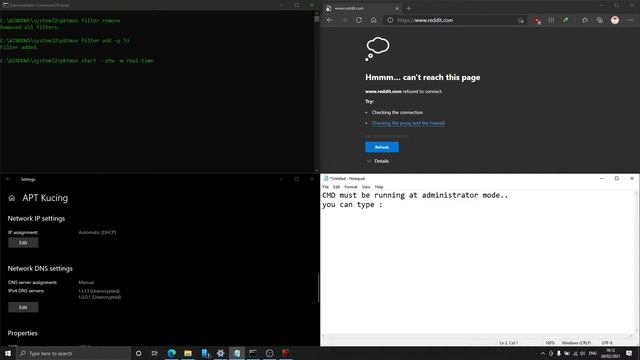640x360 pixels.
Task: Open Notepad View menu
Action: click(366, 187)
